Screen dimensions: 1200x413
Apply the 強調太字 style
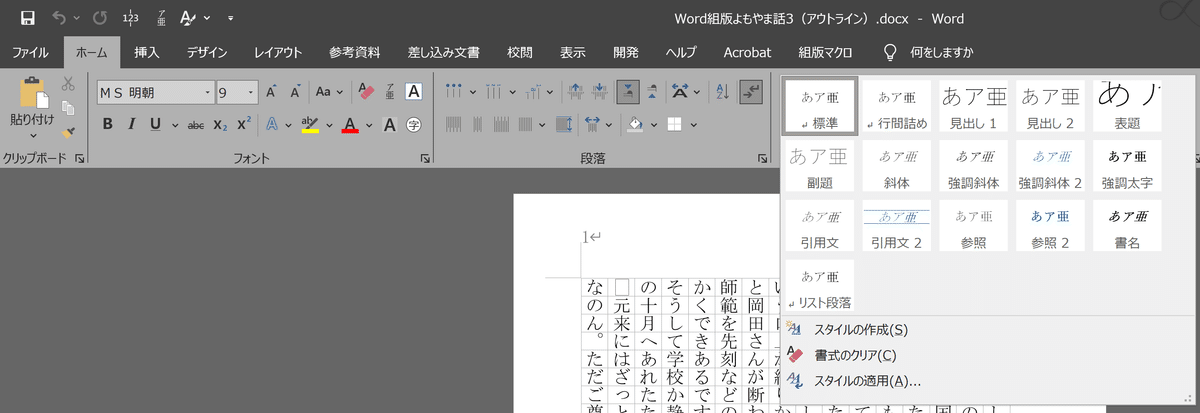pyautogui.click(x=1127, y=166)
